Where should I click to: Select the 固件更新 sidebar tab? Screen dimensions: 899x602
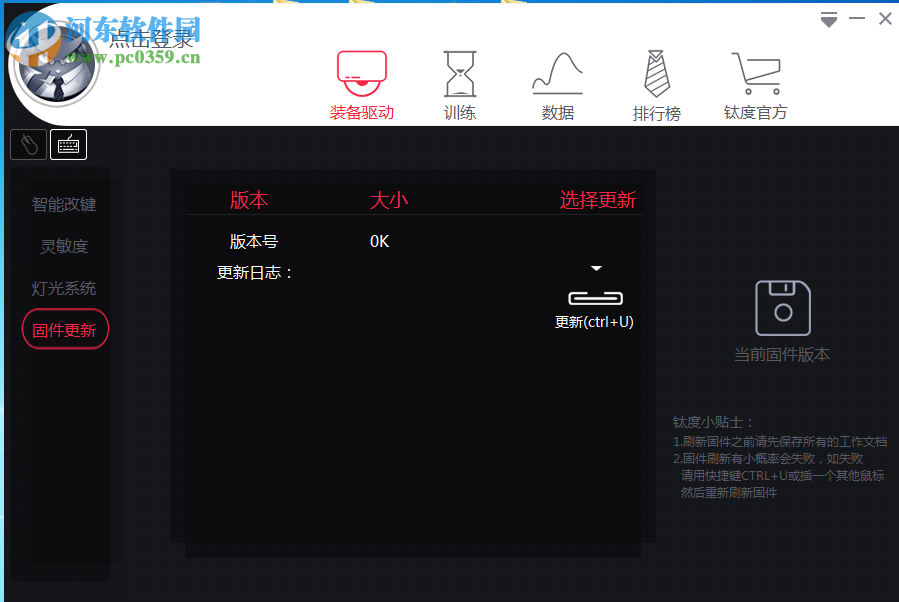click(65, 329)
